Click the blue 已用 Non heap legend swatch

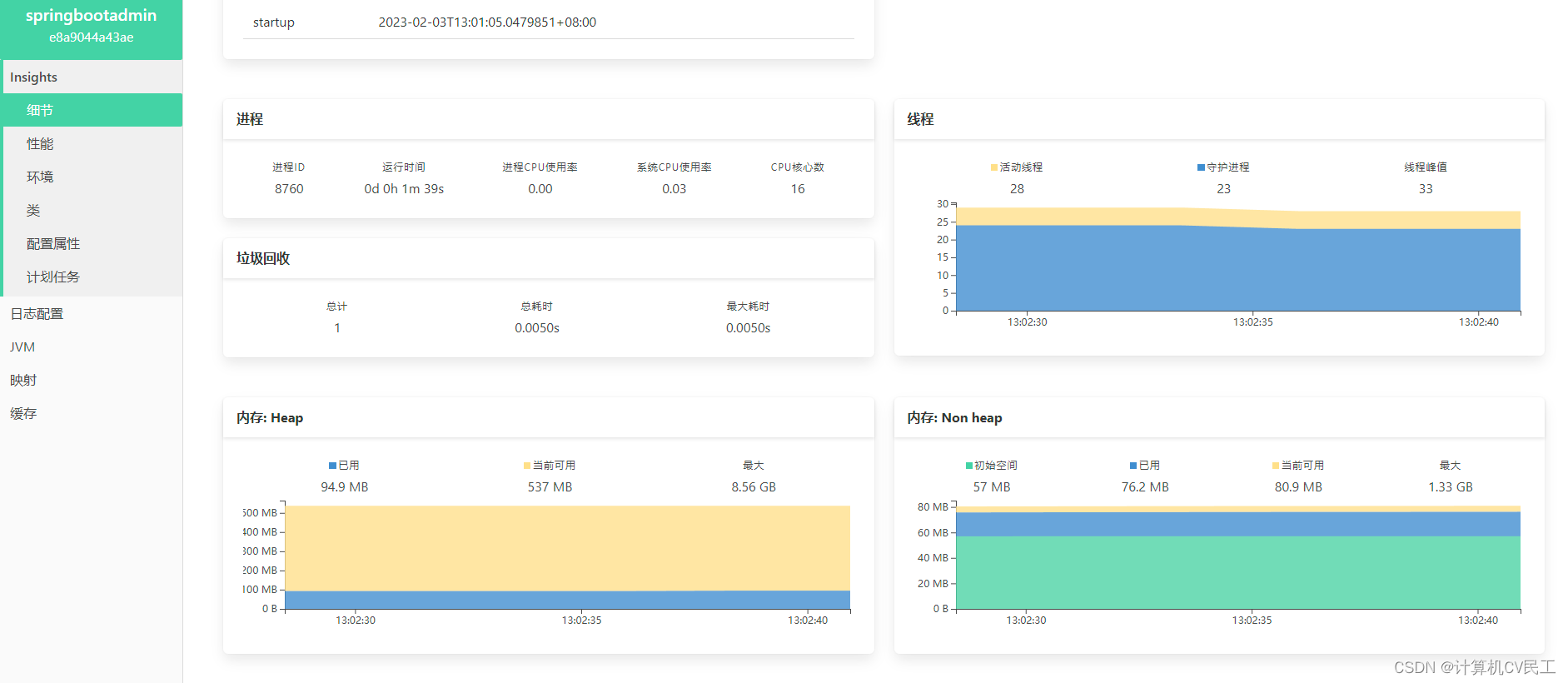coord(1133,466)
